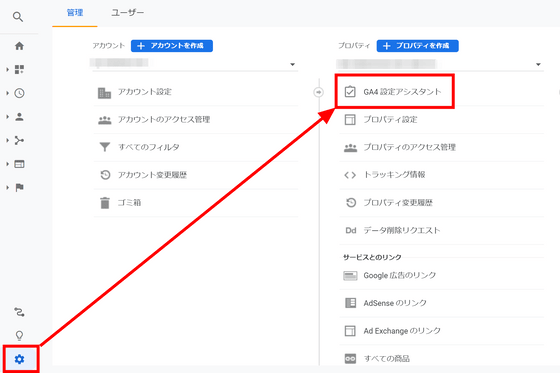Expand the Acquisition section arrow
The width and height of the screenshot is (560, 373).
pyautogui.click(x=8, y=140)
